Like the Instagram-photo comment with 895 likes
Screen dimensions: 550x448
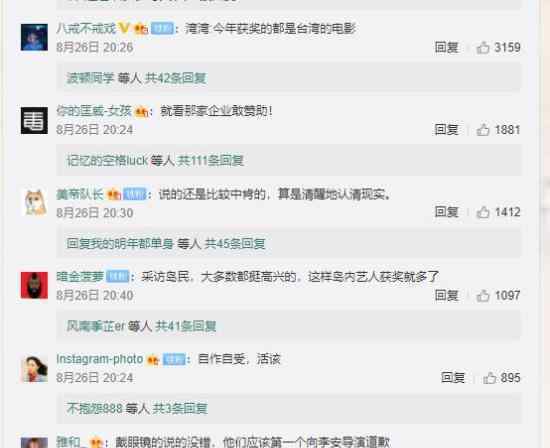pos(489,378)
